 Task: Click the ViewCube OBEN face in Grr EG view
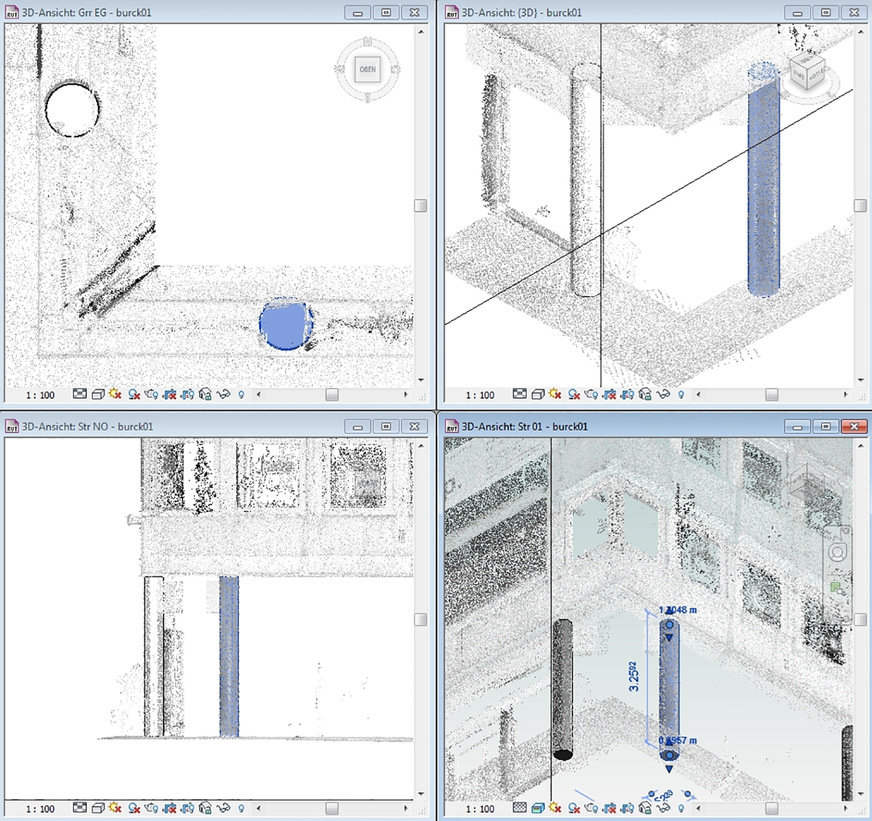[x=367, y=69]
